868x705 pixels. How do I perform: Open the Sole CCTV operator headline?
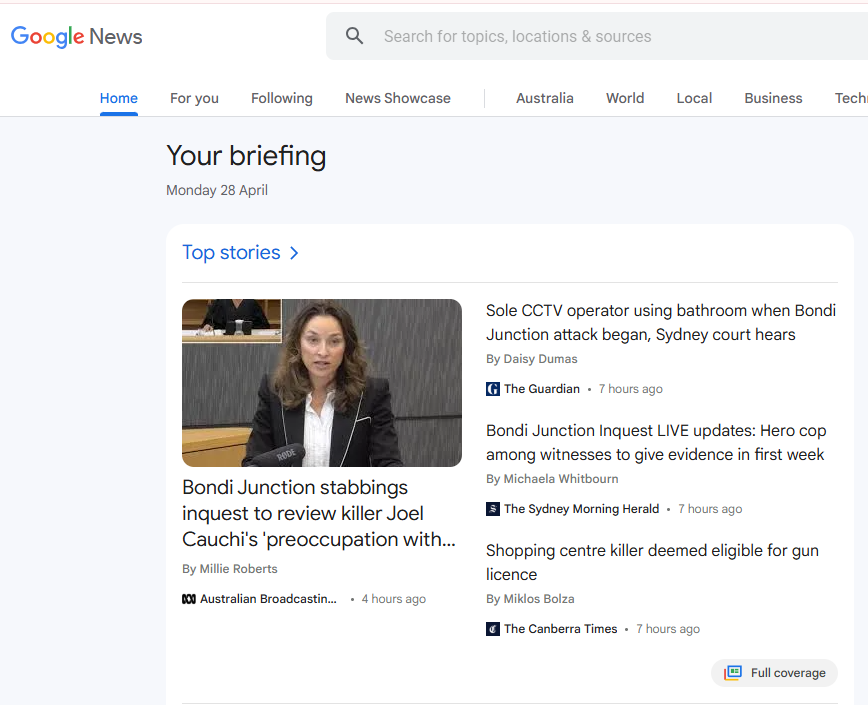click(x=660, y=323)
